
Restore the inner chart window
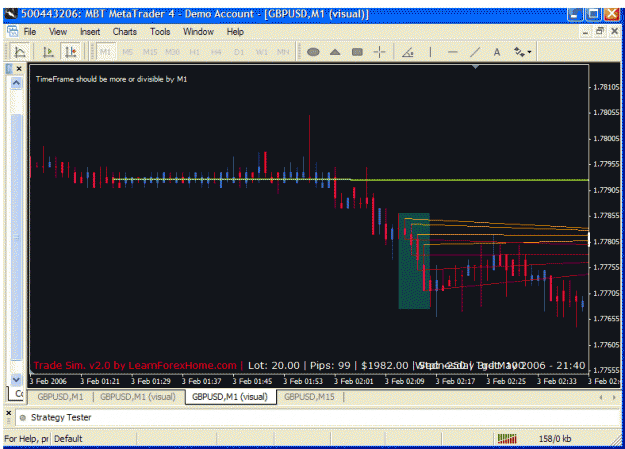pyautogui.click(x=600, y=32)
